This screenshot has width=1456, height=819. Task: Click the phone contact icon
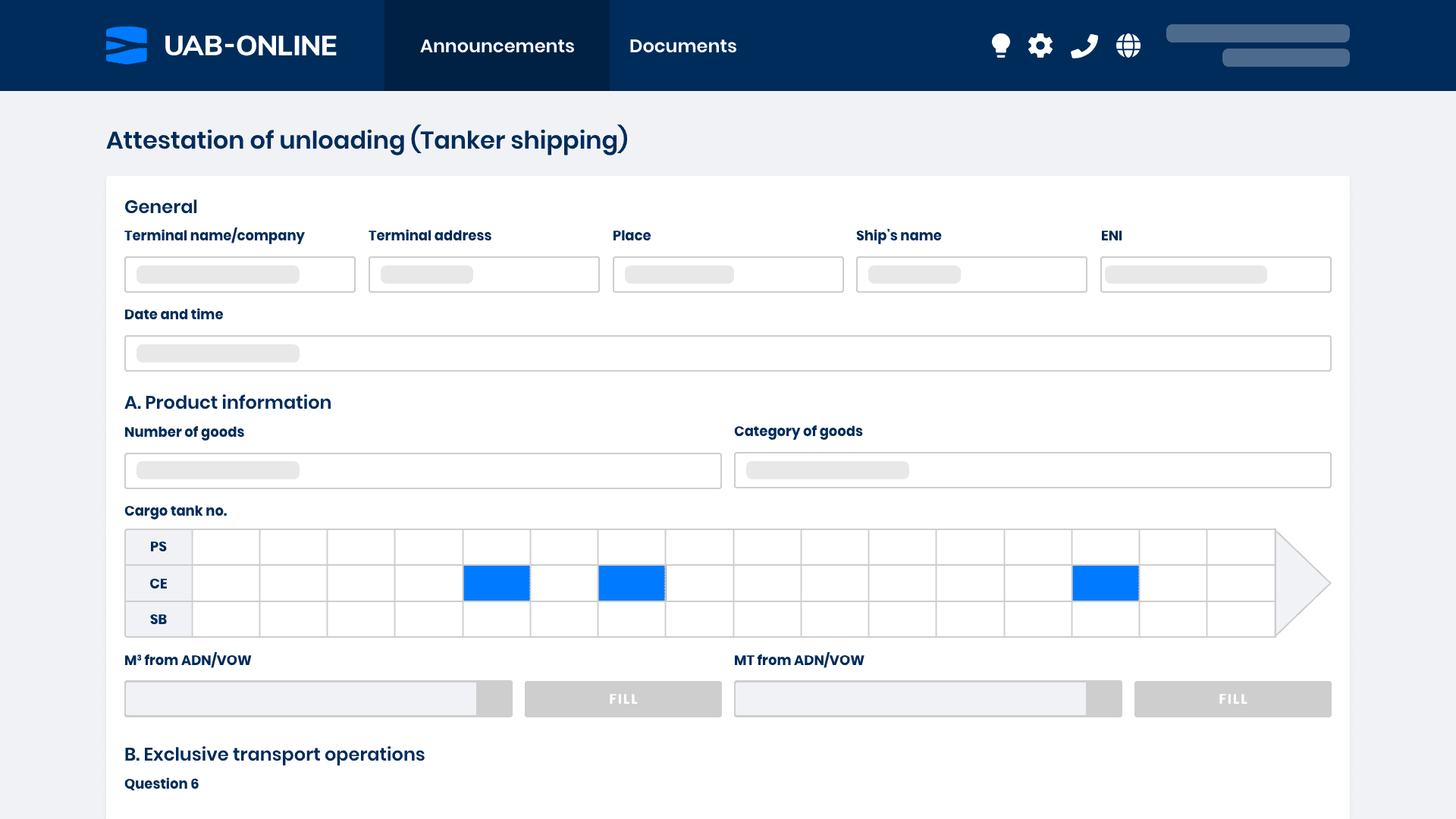tap(1084, 45)
